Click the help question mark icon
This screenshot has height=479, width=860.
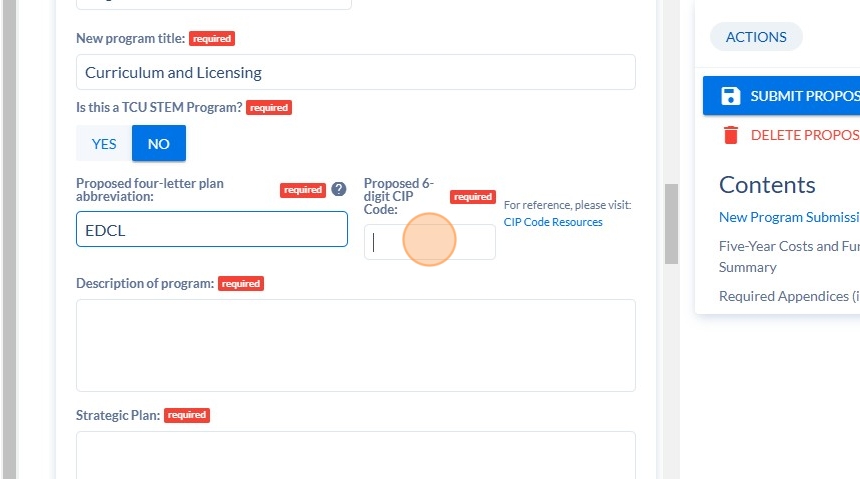(x=339, y=189)
